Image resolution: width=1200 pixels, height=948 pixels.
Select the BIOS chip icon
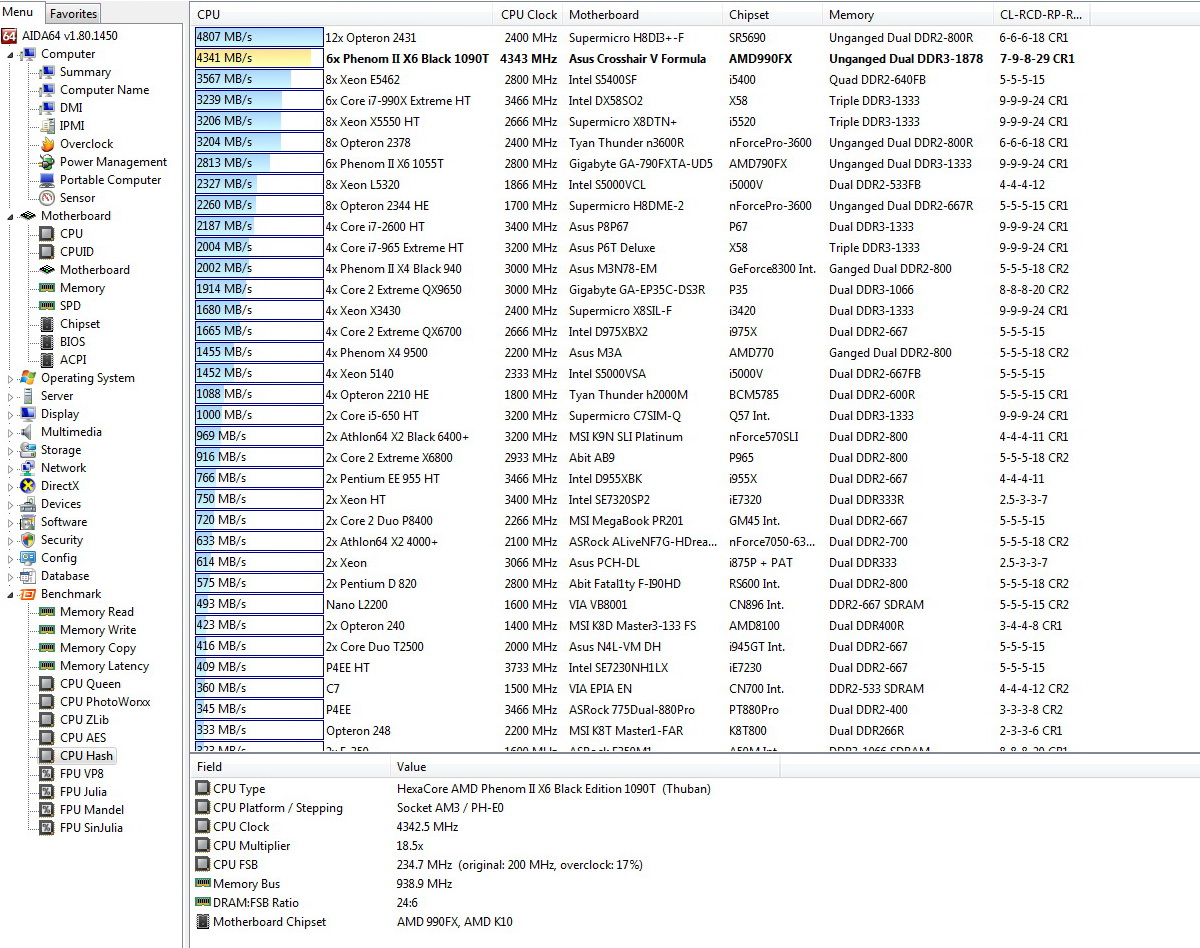pyautogui.click(x=47, y=342)
